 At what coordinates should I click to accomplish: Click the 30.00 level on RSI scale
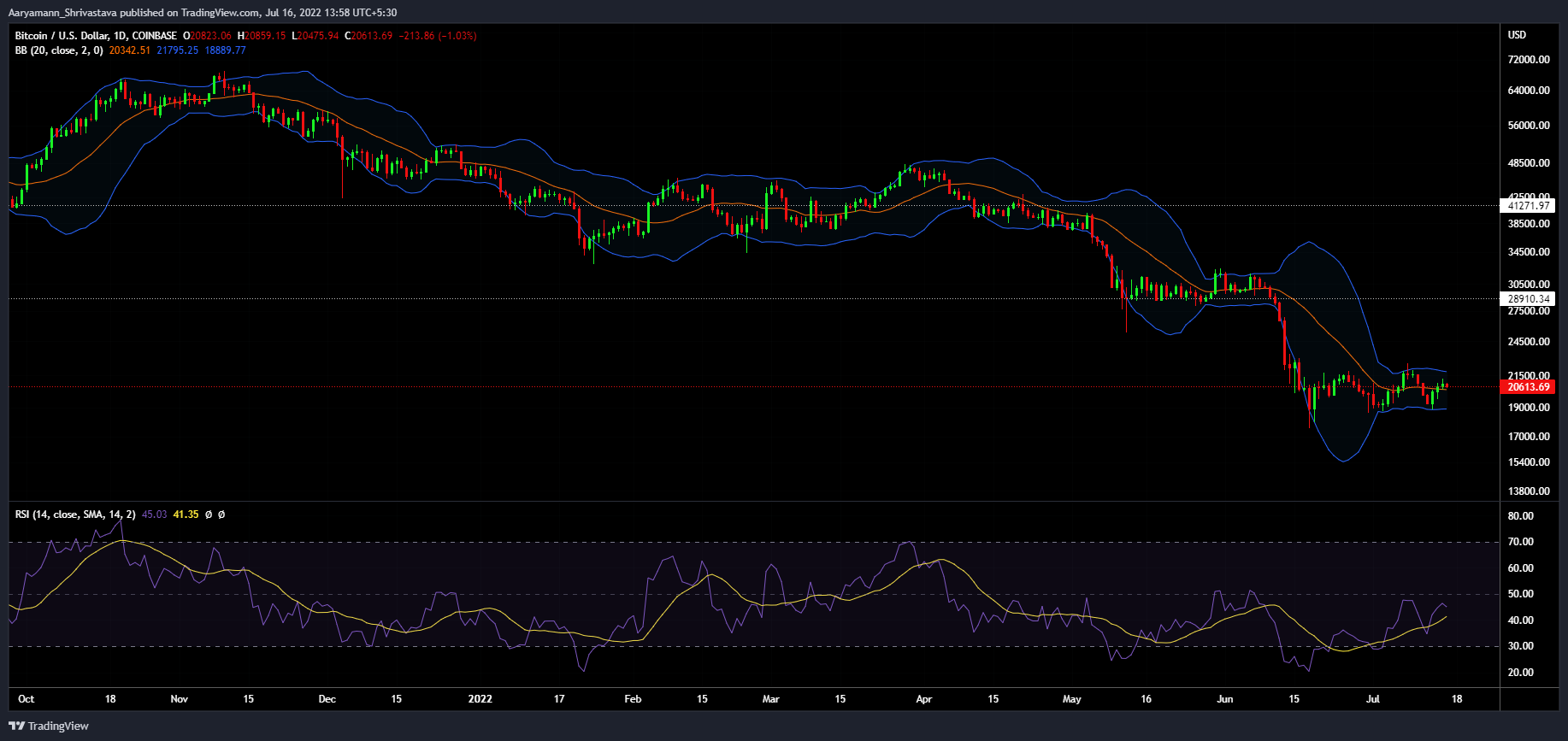[1520, 646]
